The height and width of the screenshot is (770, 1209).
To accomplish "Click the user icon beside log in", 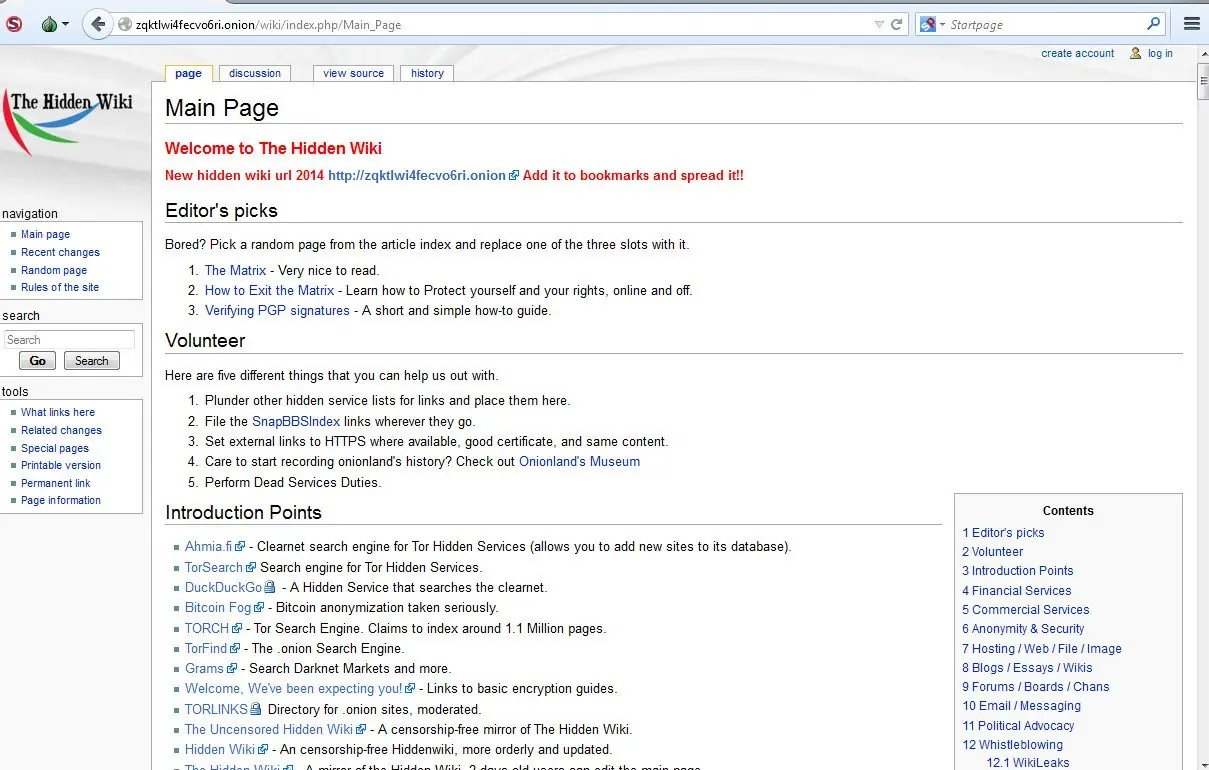I will (x=1135, y=53).
